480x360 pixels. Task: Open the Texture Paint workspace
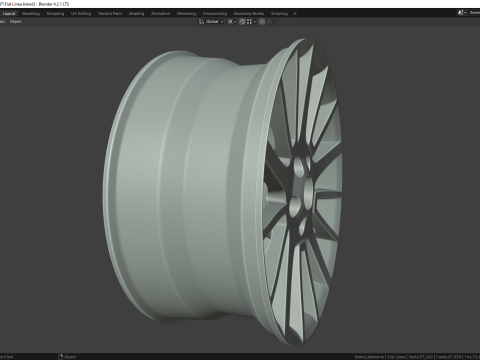[x=110, y=14]
